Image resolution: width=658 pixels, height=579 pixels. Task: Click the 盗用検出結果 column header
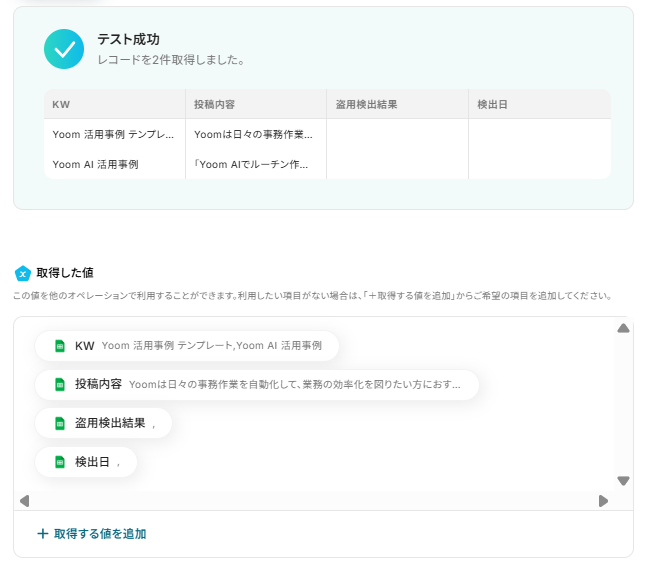pos(397,104)
